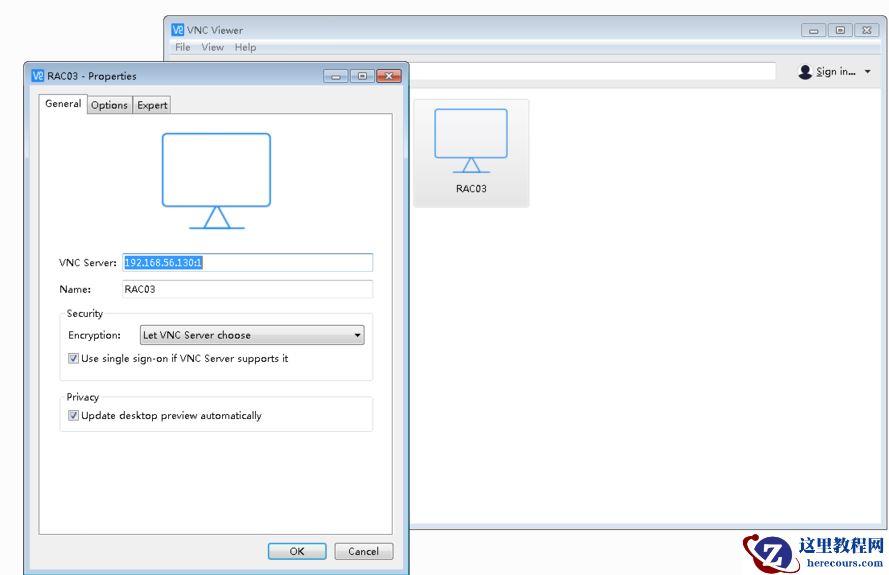
Task: Toggle Use single sign-on checkbox
Action: point(73,358)
